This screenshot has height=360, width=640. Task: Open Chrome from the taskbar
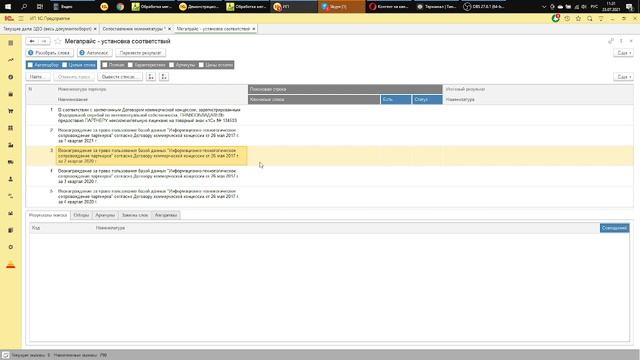[x=120, y=7]
